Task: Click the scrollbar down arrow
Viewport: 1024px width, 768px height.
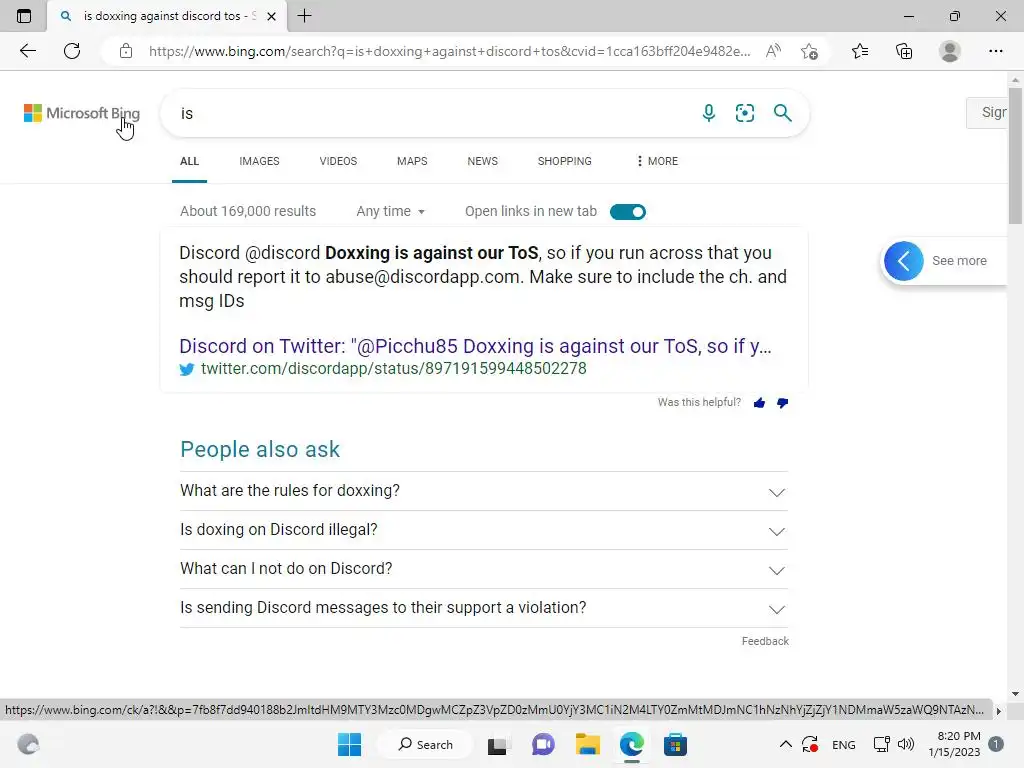Action: 1015,694
